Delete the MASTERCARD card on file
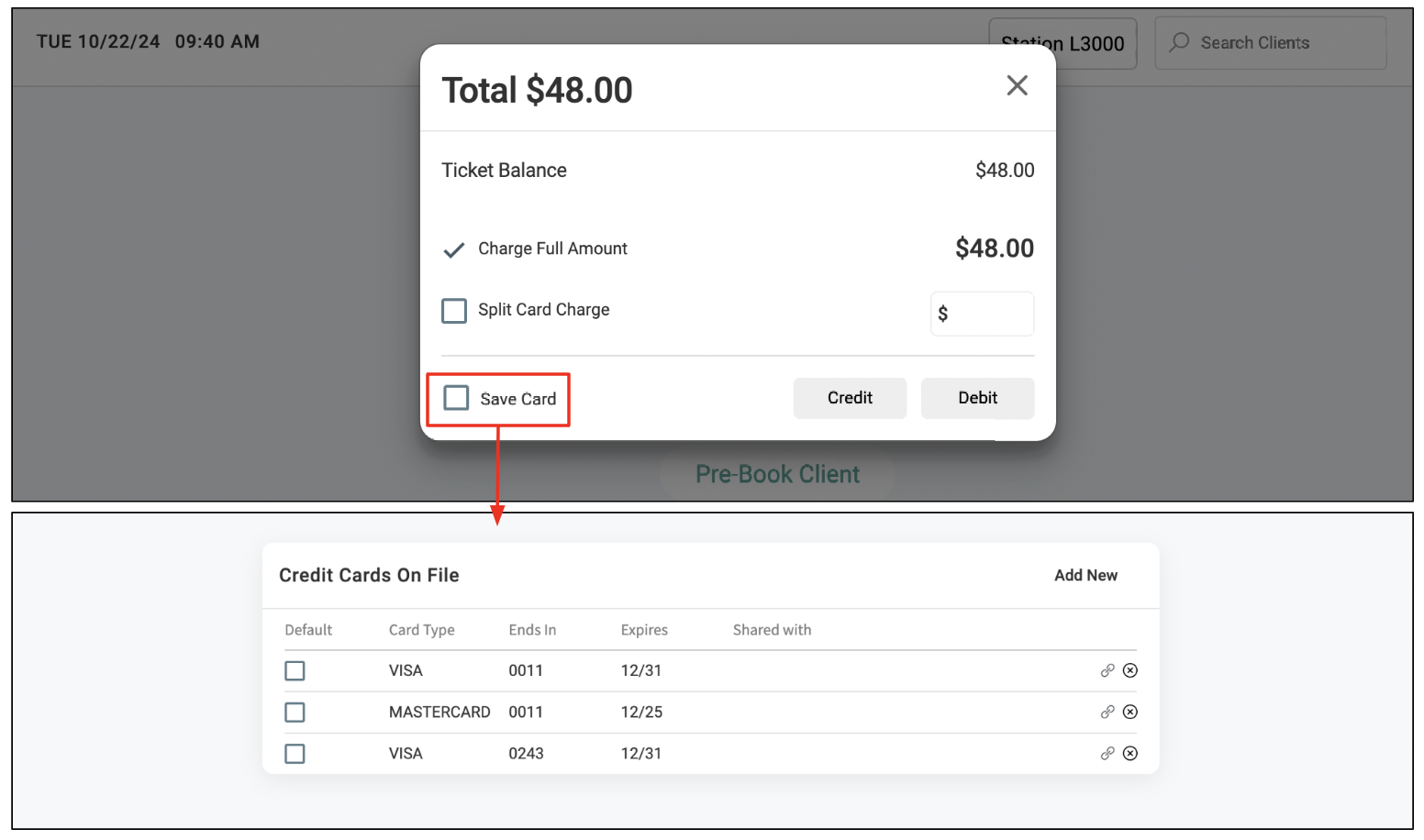Image resolution: width=1424 pixels, height=840 pixels. [1130, 712]
